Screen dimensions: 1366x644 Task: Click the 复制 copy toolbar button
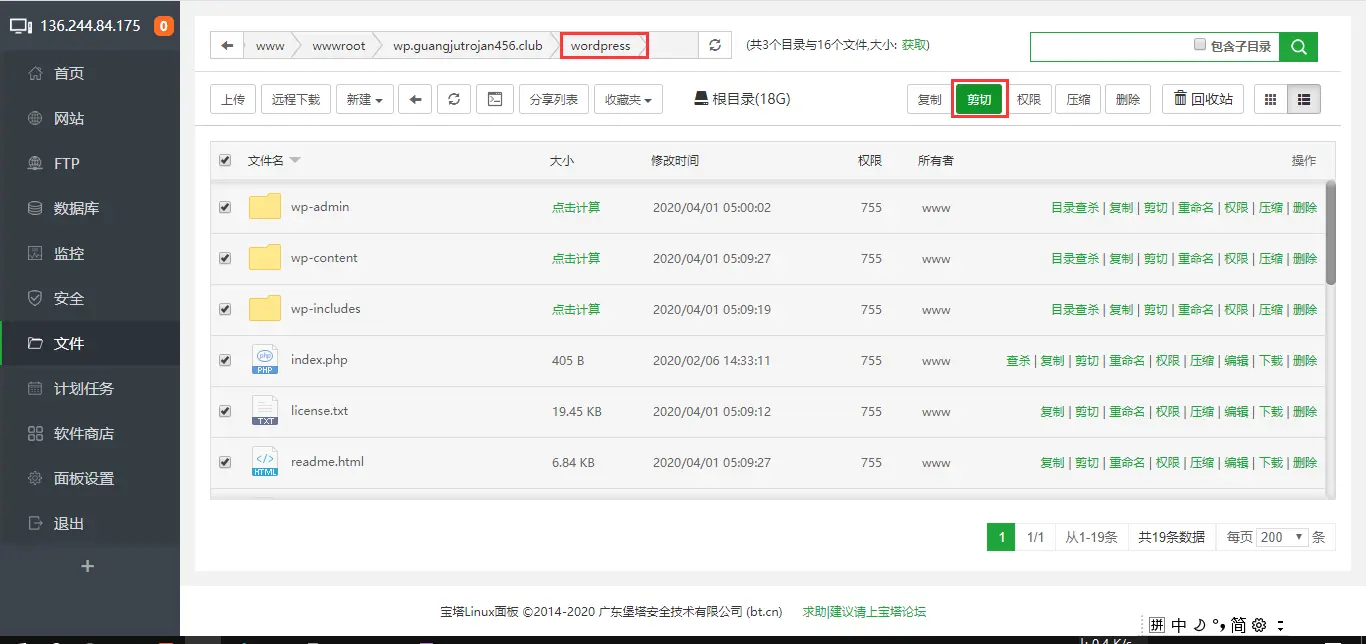pyautogui.click(x=930, y=99)
